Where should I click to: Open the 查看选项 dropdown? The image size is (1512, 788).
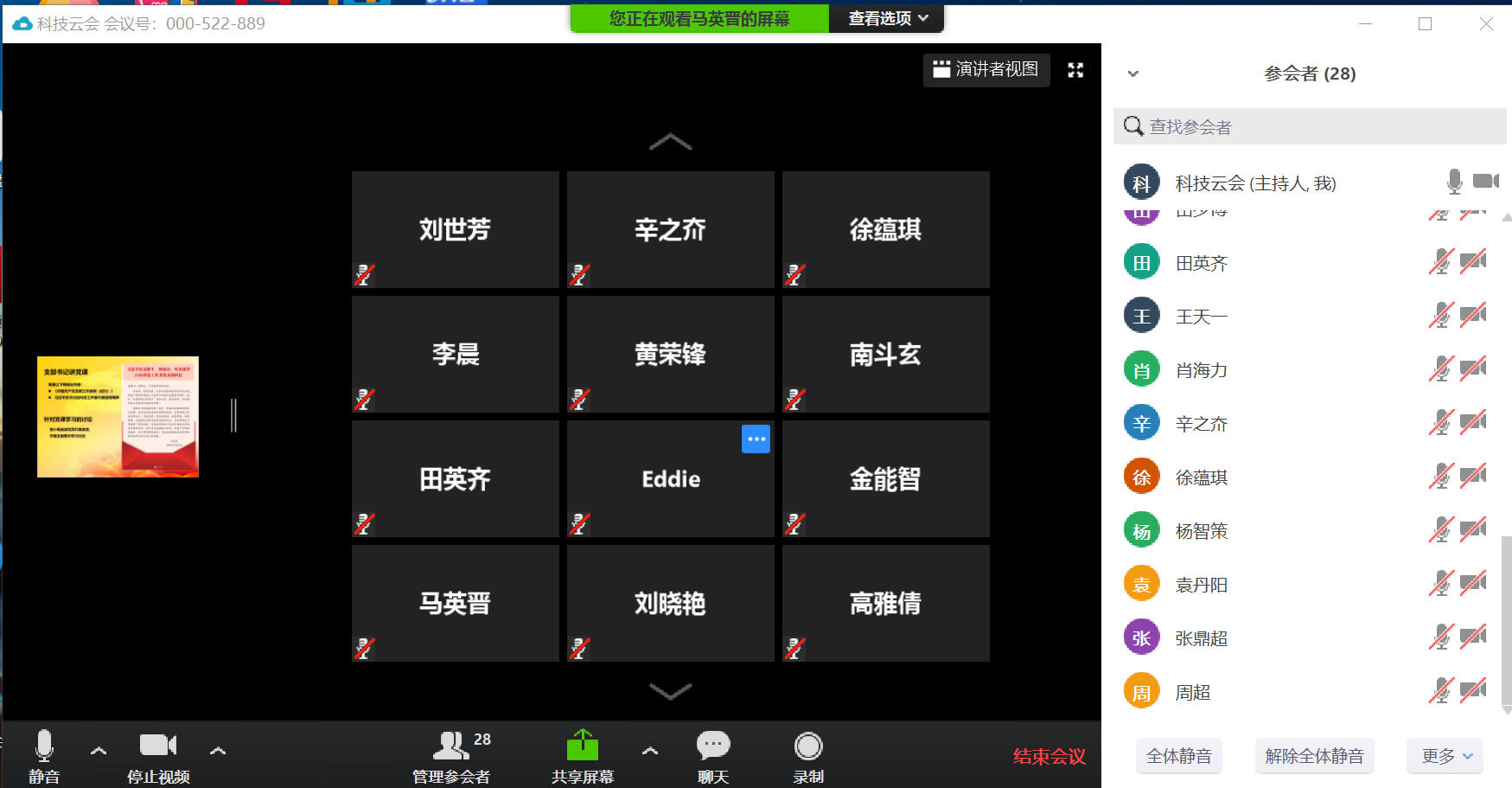(887, 18)
